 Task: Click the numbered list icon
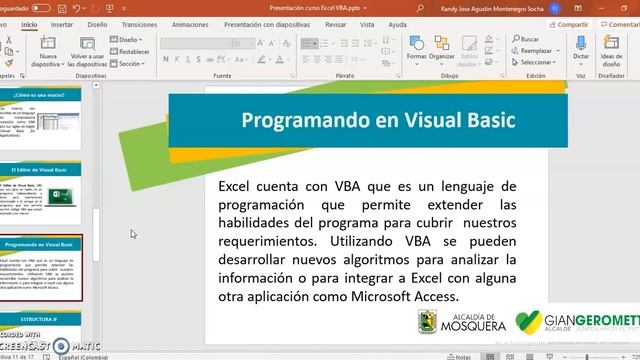coord(325,43)
